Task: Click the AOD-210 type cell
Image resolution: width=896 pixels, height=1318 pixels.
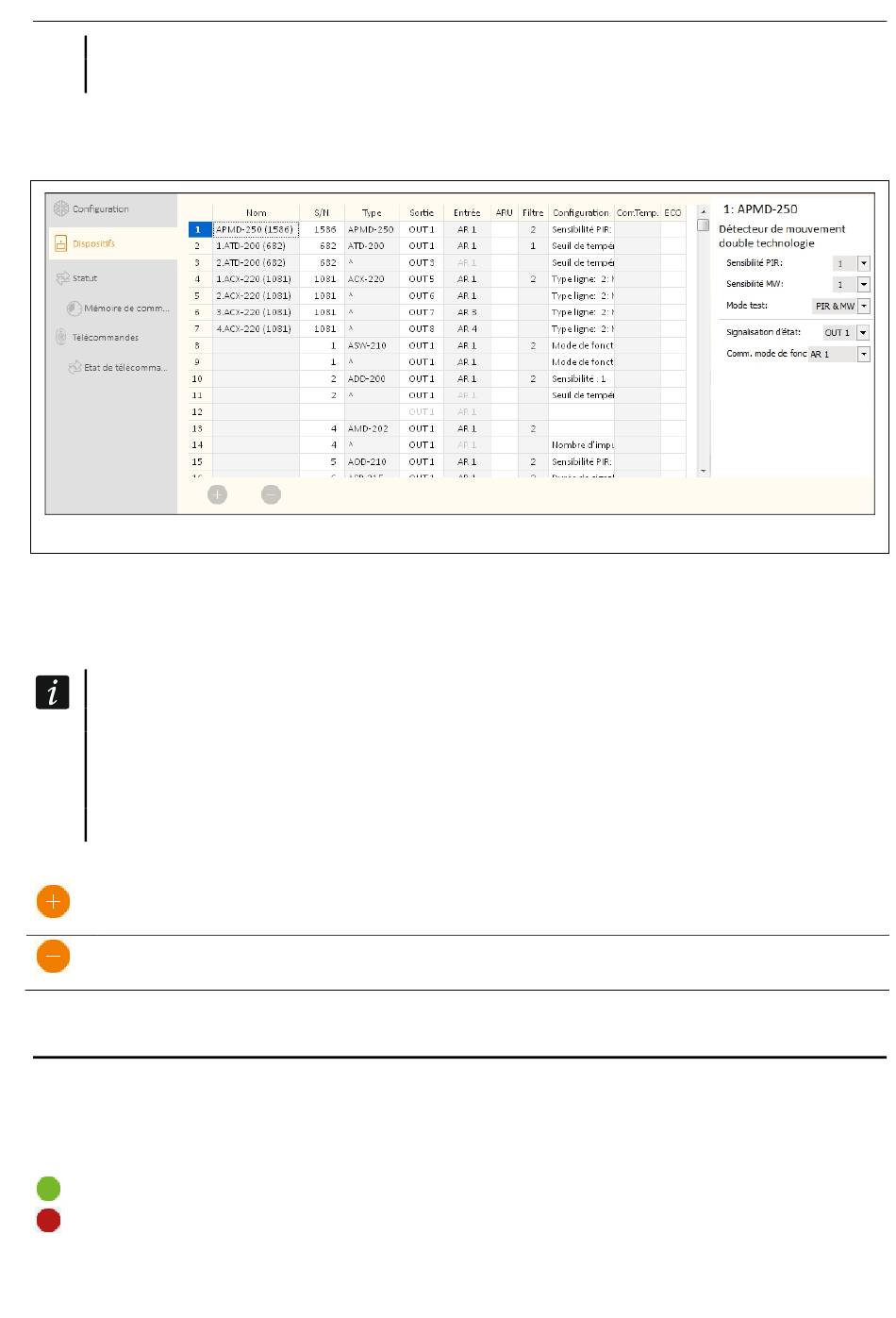Action: (x=372, y=462)
